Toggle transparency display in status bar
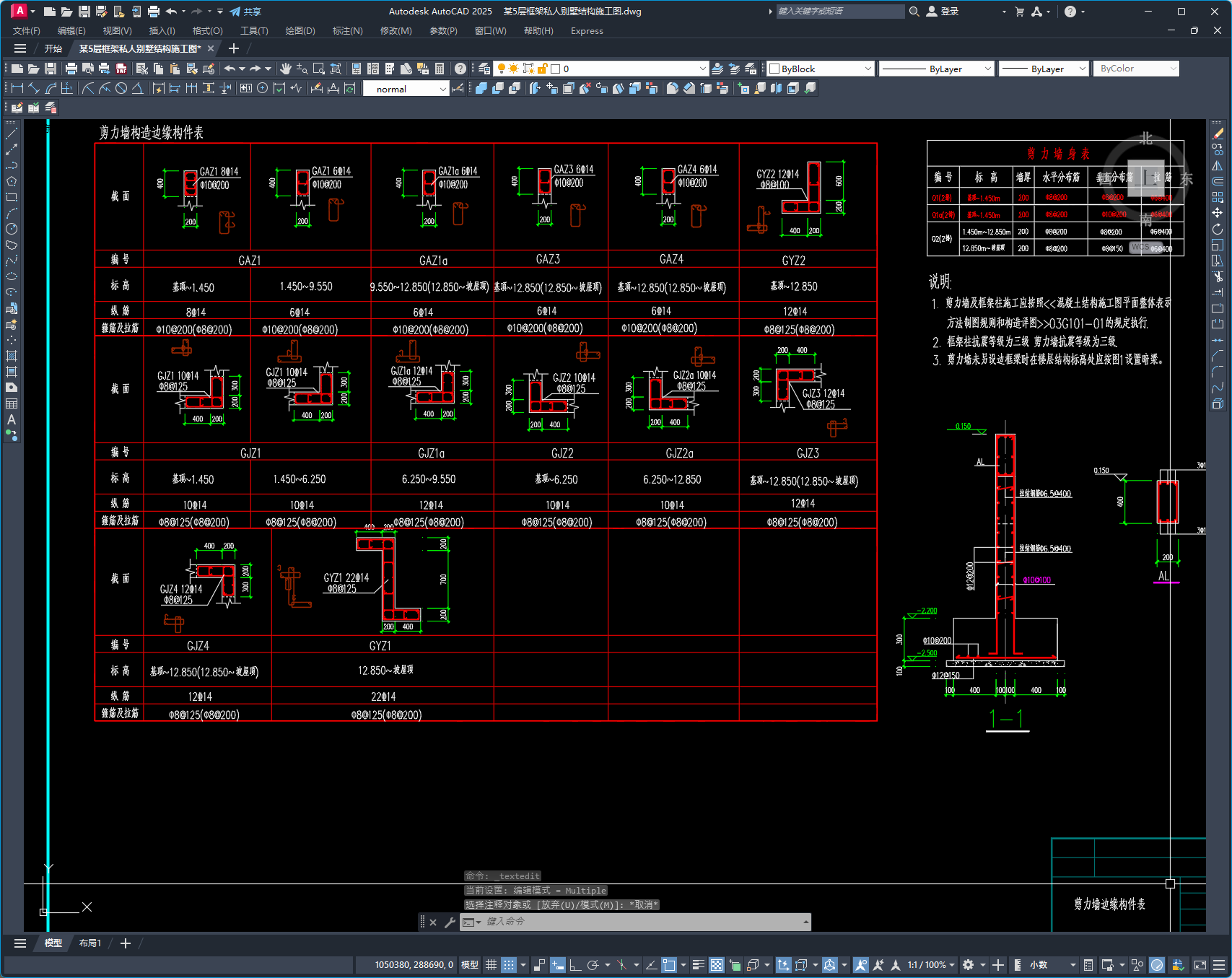Viewport: 1232px width, 978px height. pyautogui.click(x=717, y=965)
